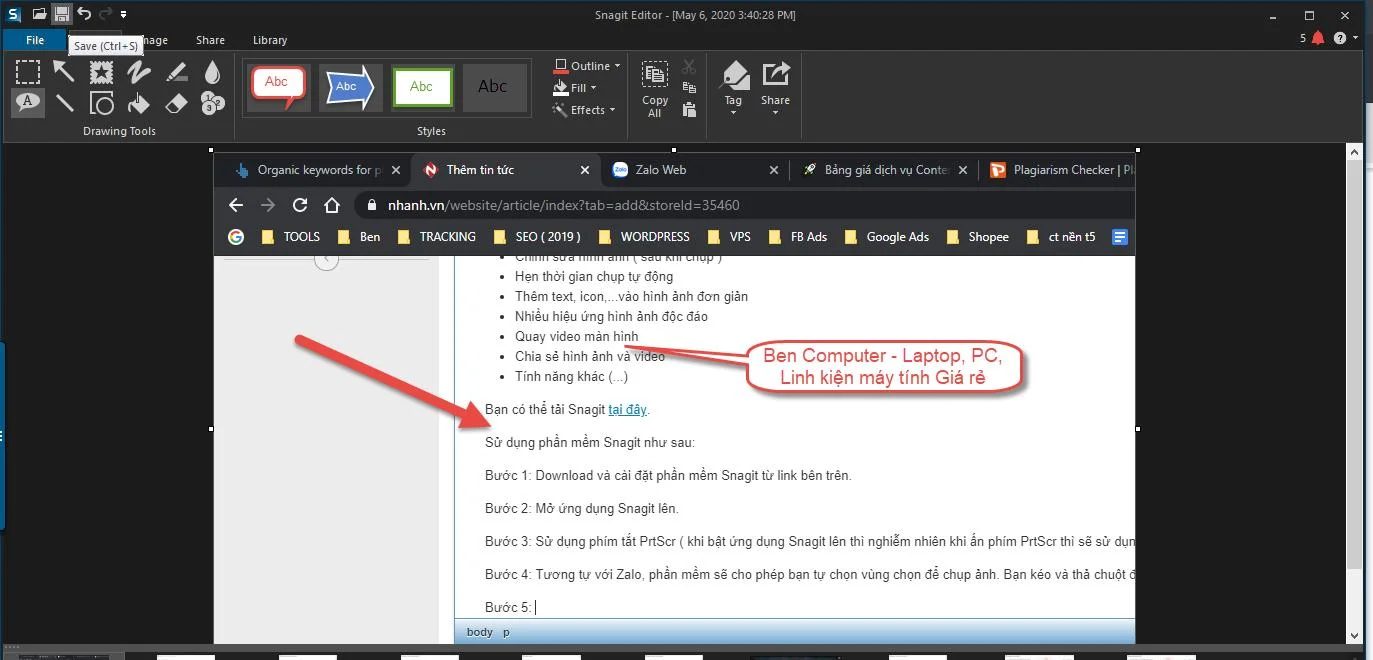Click the canvas scrollbar up arrow
Image resolution: width=1373 pixels, height=660 pixels.
point(1355,152)
